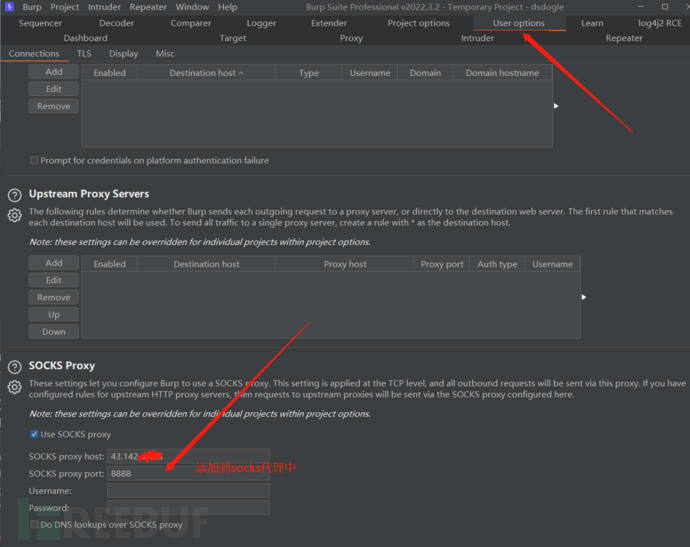Go to the Proxy tab
Screen dimensions: 690x547
pos(351,38)
